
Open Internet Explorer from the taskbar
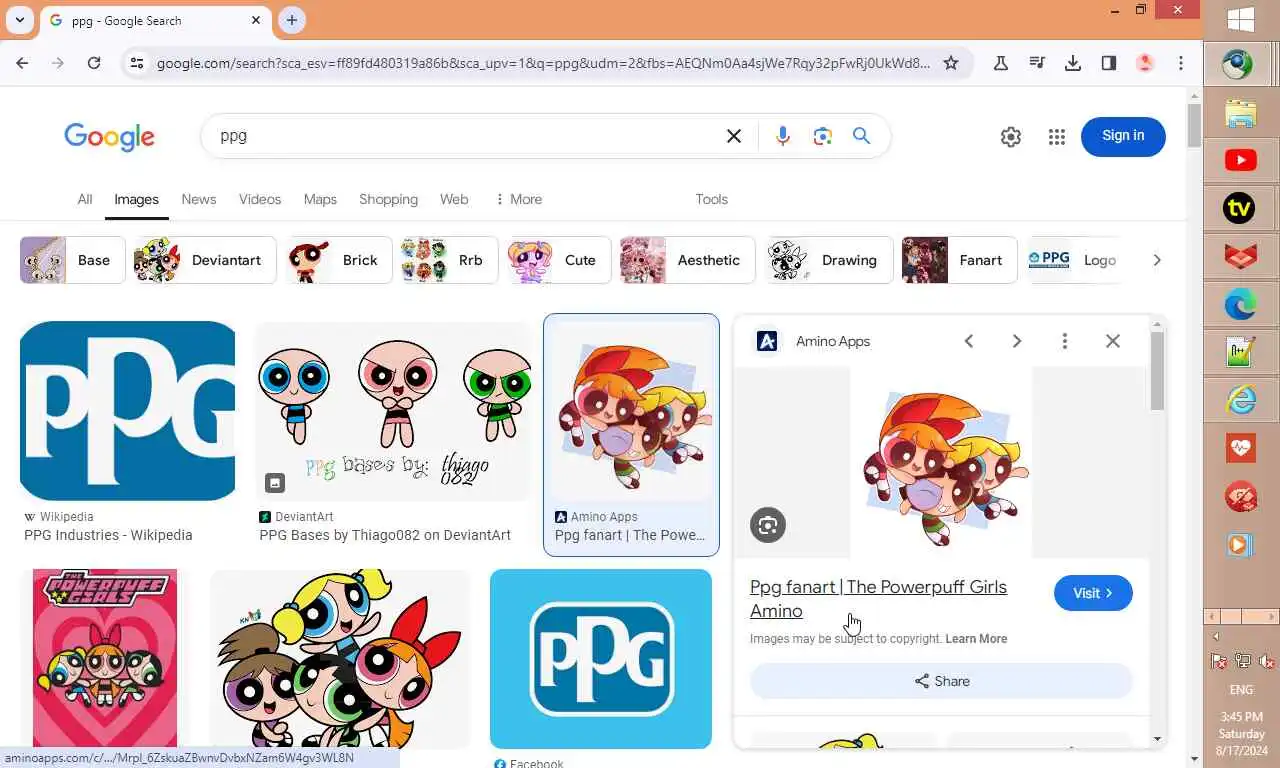1241,400
